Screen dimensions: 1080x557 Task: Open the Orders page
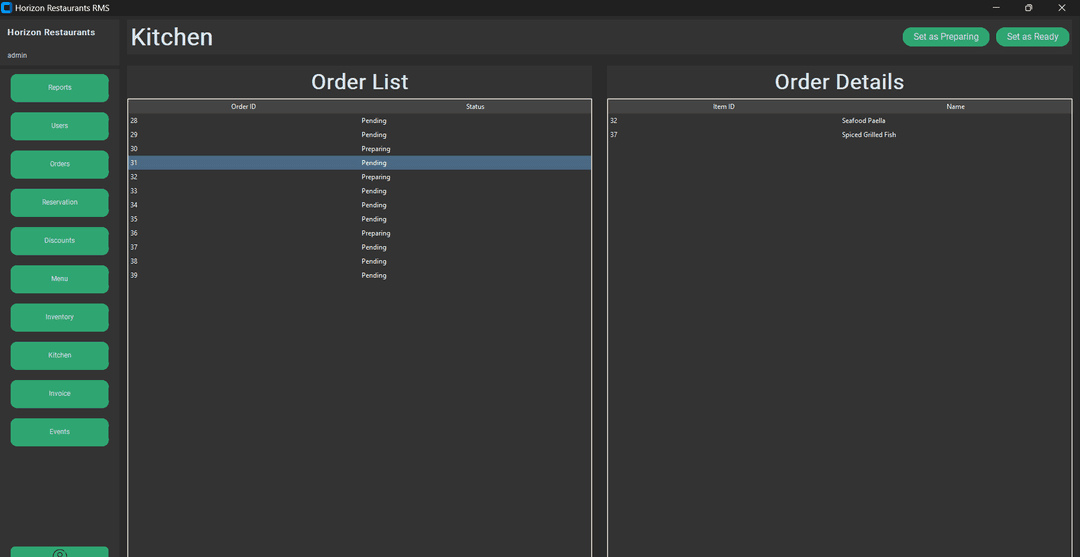(59, 164)
